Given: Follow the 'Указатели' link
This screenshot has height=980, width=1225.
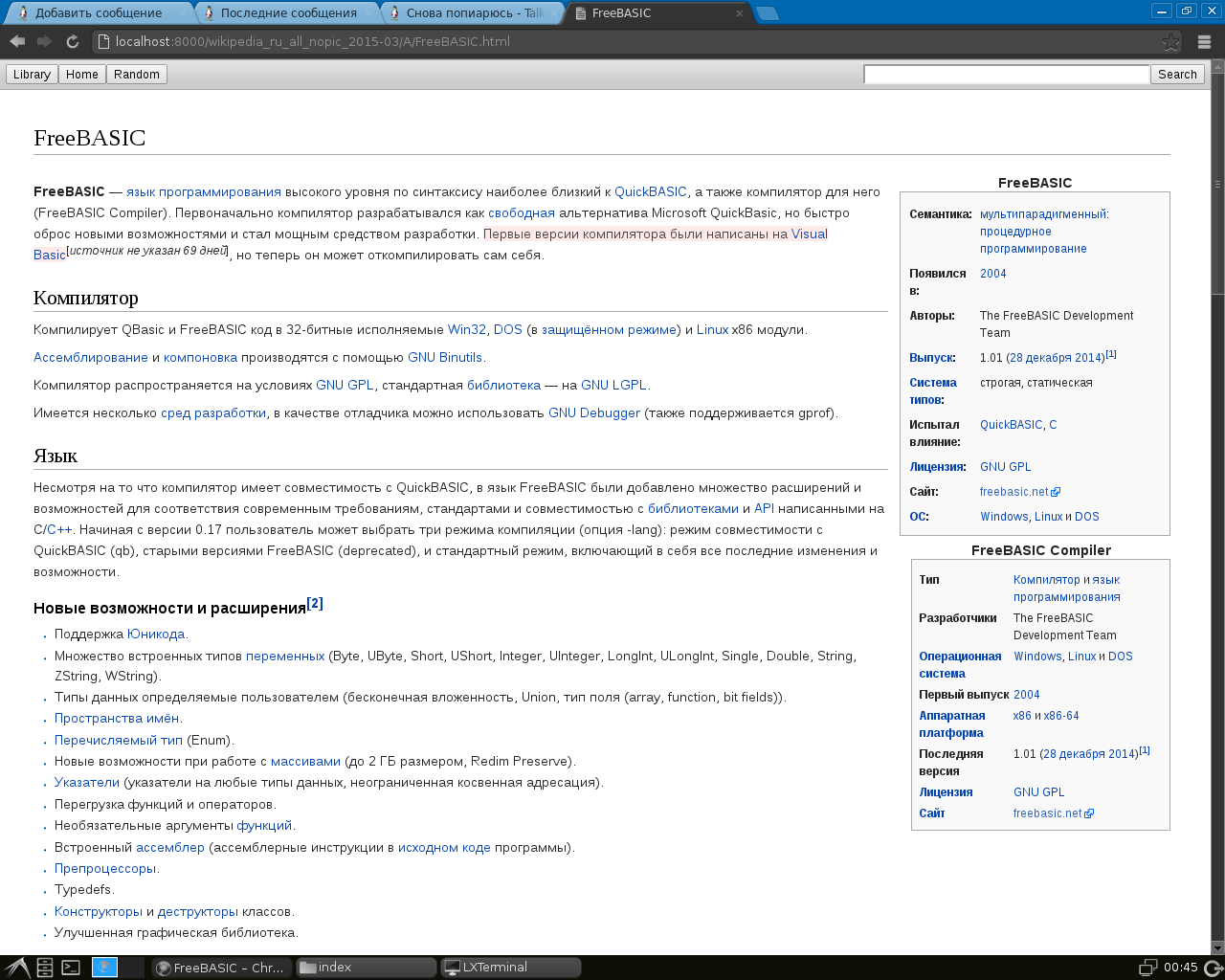Looking at the screenshot, I should pyautogui.click(x=87, y=783).
